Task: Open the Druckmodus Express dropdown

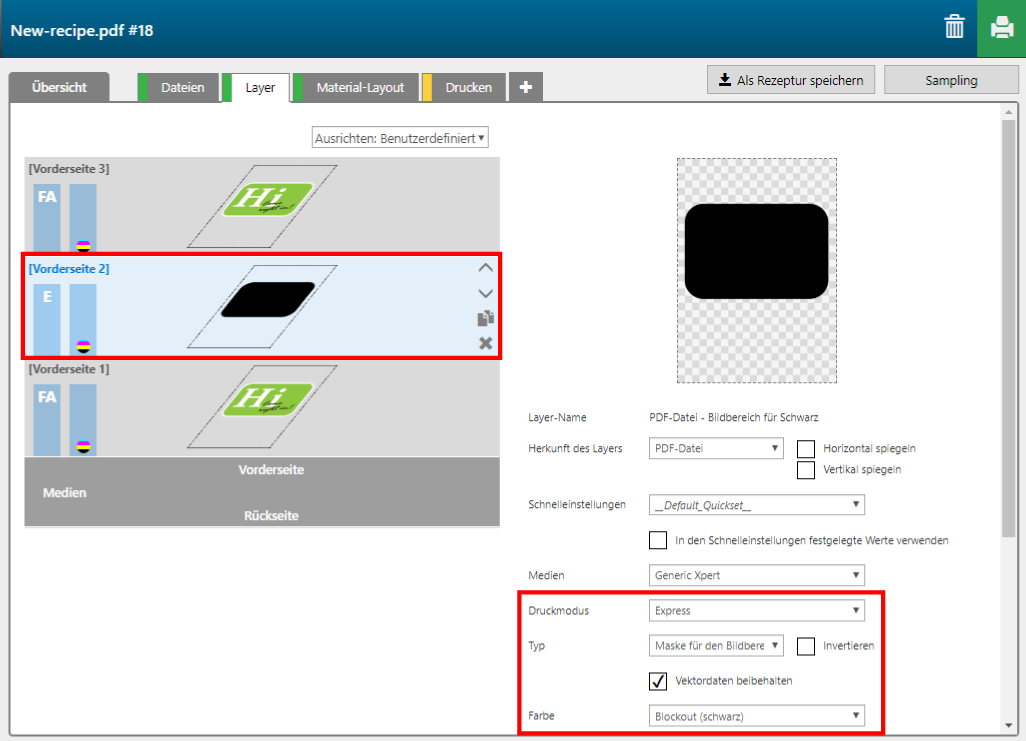Action: 756,611
